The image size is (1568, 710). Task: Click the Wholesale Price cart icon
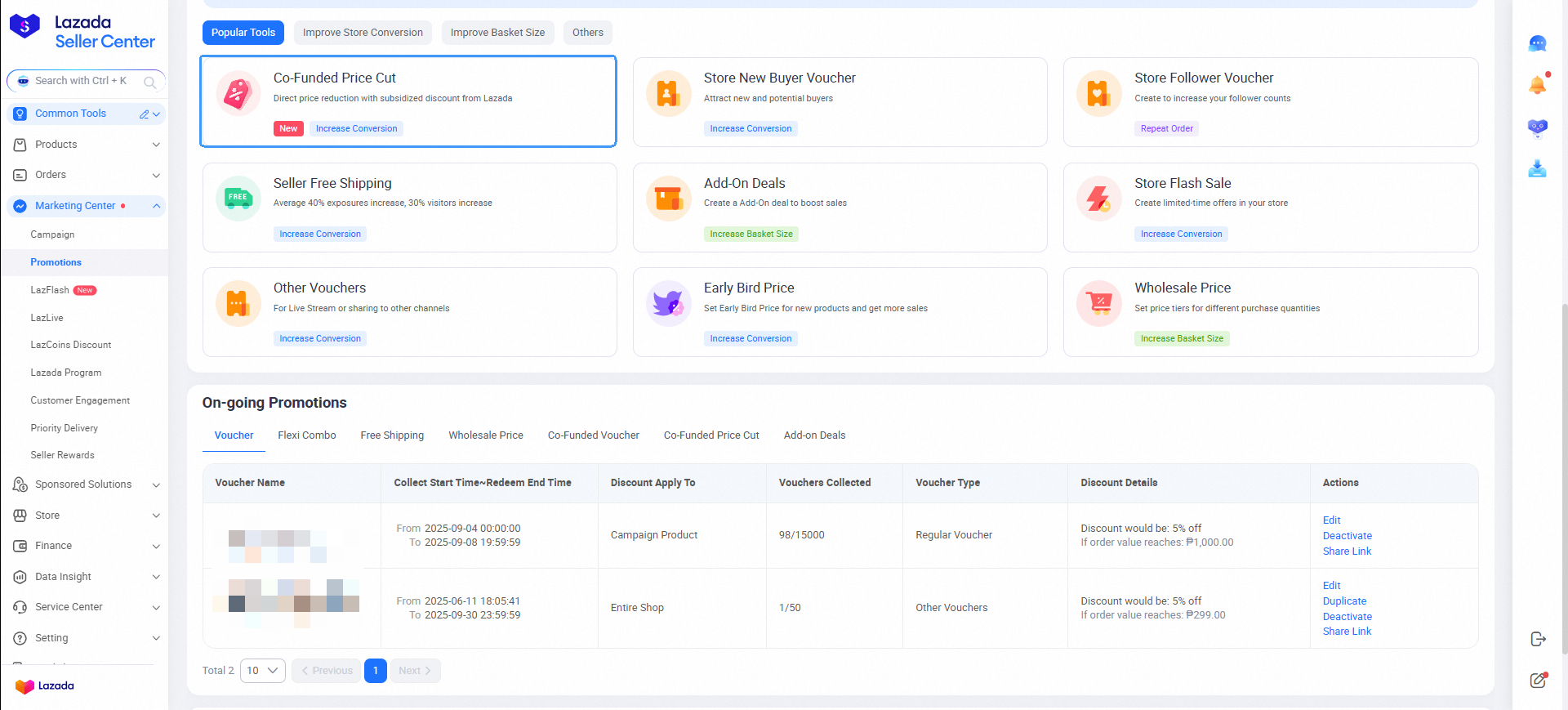pos(1098,304)
